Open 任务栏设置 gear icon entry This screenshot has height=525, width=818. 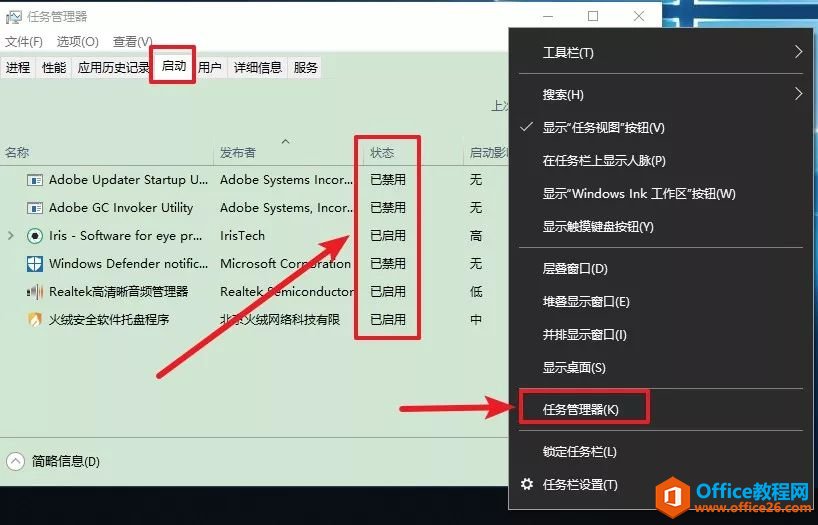(528, 485)
